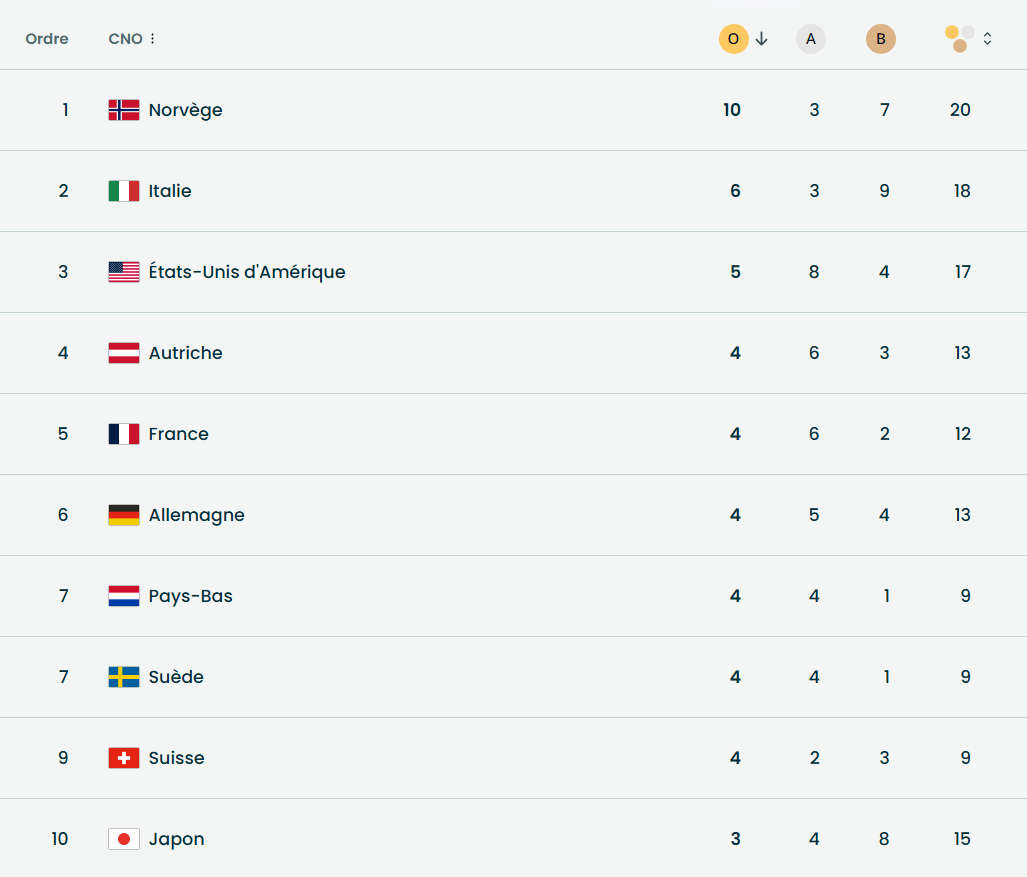Toggle gold column sort arrow
Viewport: 1027px width, 877px height.
point(762,39)
